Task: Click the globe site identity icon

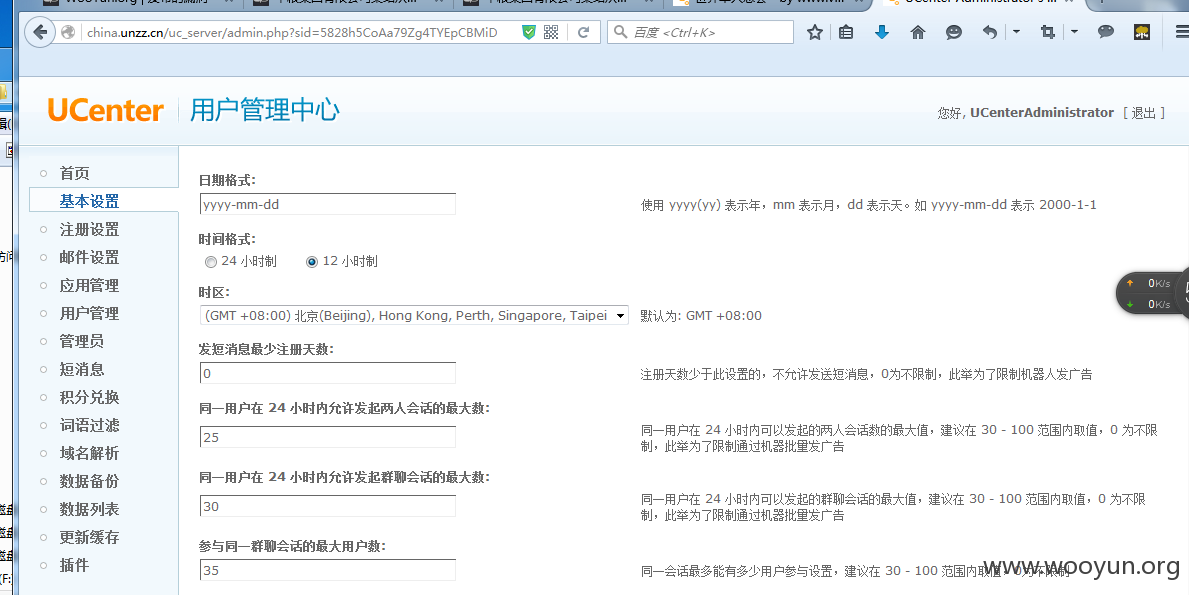Action: [x=69, y=33]
